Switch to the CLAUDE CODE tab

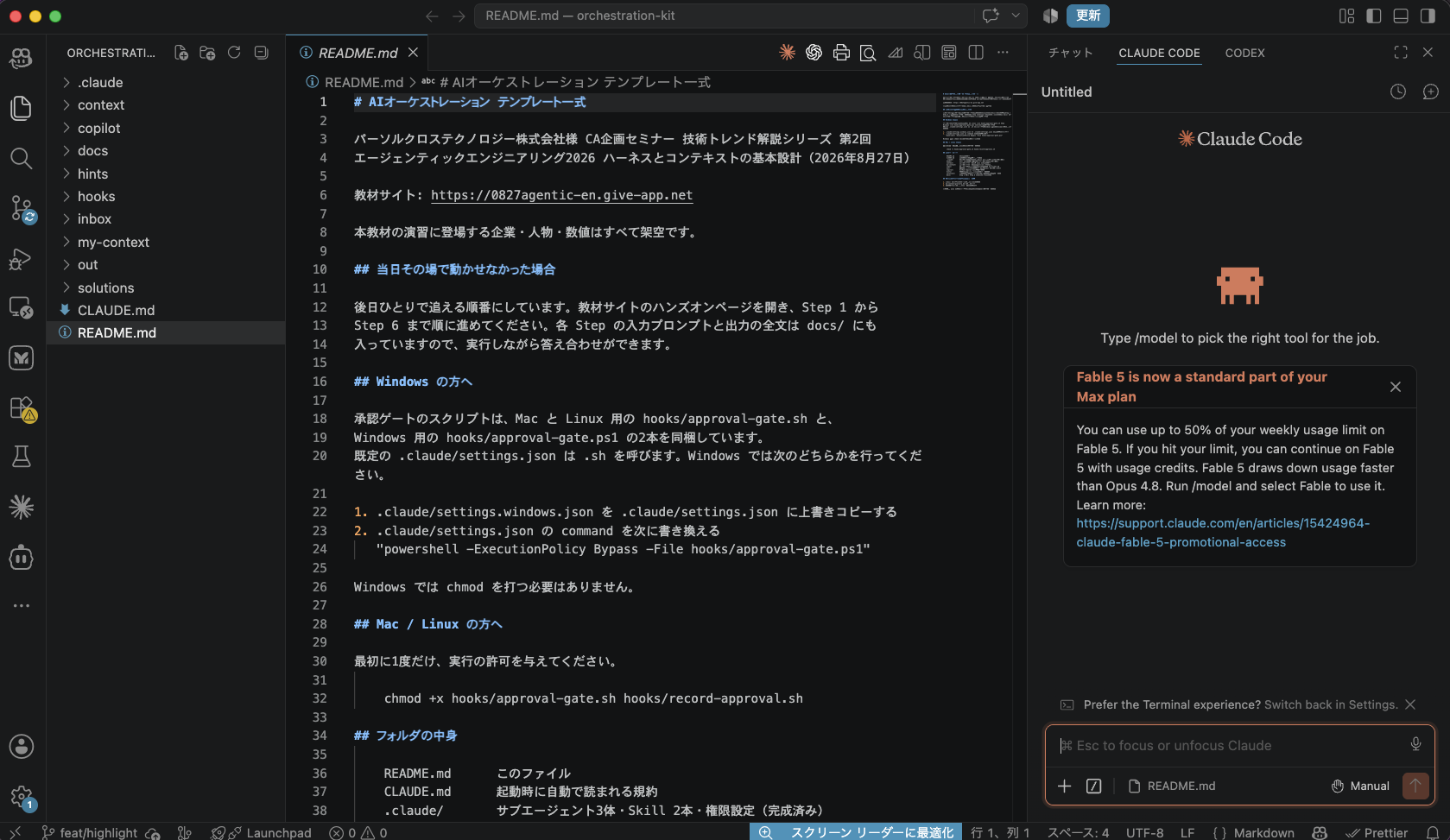[1159, 53]
